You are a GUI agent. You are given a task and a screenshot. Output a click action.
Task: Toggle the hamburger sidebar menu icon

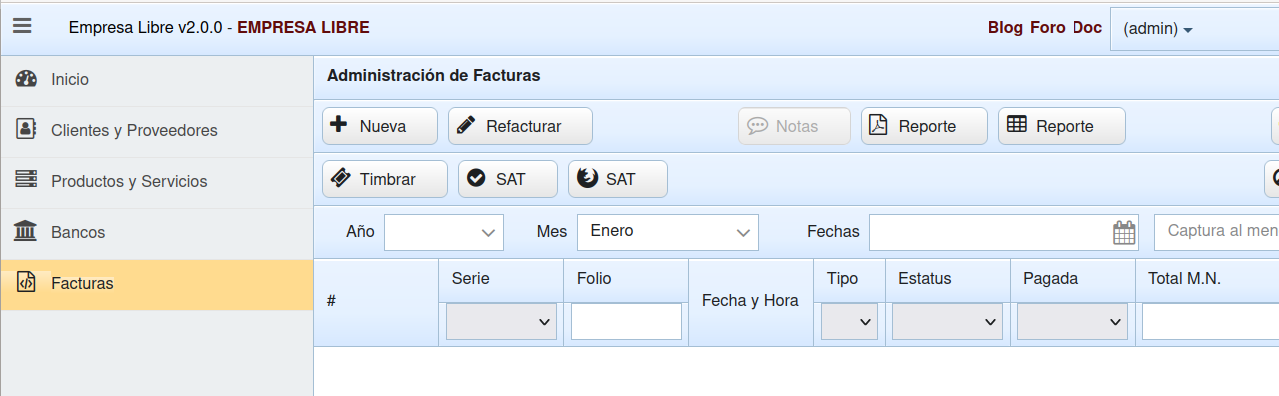click(22, 26)
